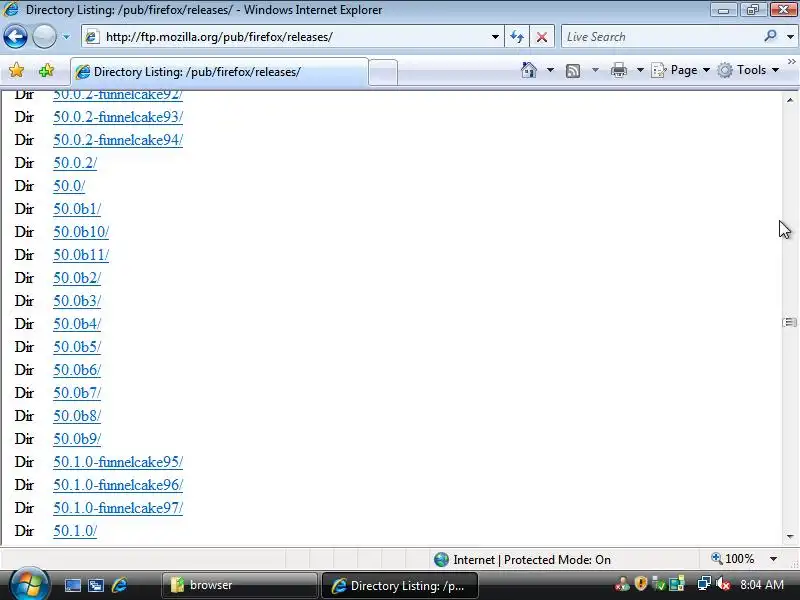
Task: Click the Home page icon
Action: pyautogui.click(x=529, y=70)
